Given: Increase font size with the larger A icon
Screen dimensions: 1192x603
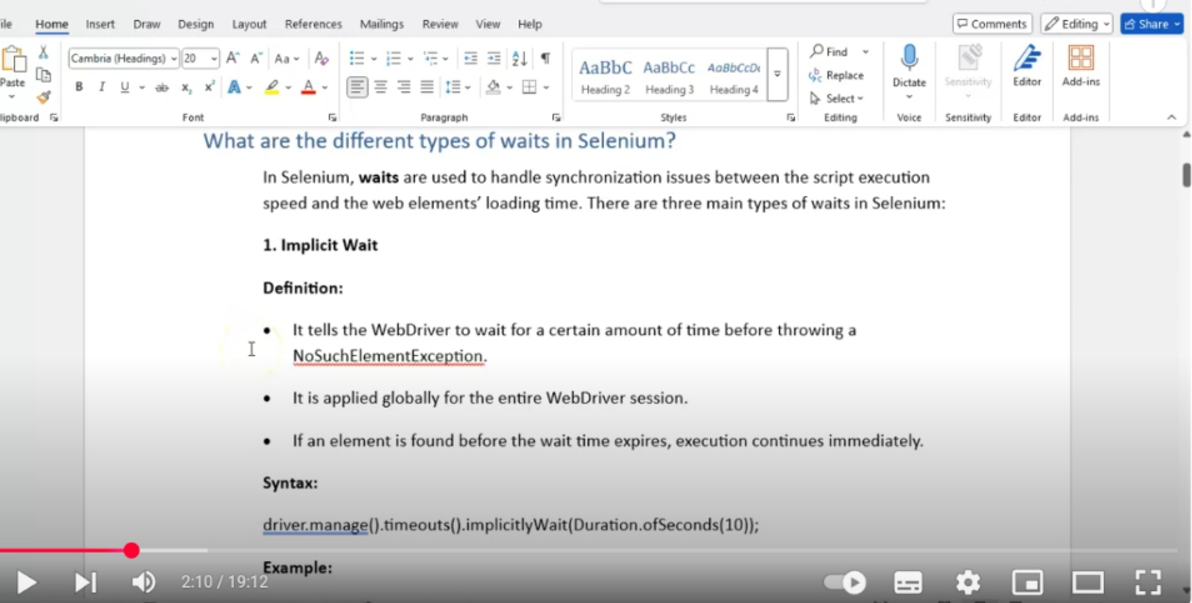Looking at the screenshot, I should point(233,59).
